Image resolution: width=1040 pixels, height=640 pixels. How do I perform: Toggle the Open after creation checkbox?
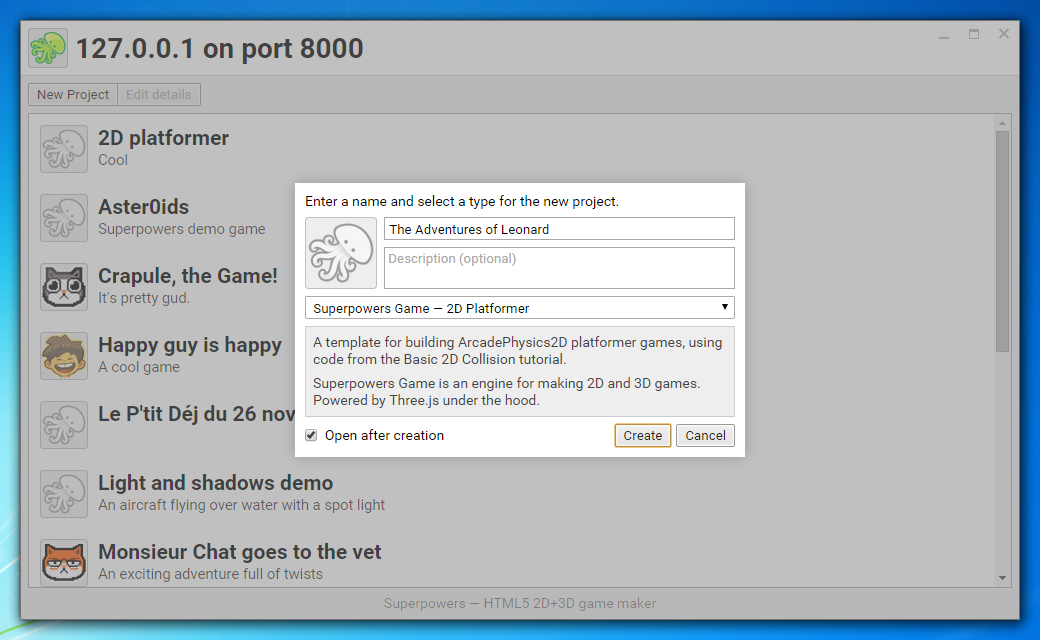point(311,435)
